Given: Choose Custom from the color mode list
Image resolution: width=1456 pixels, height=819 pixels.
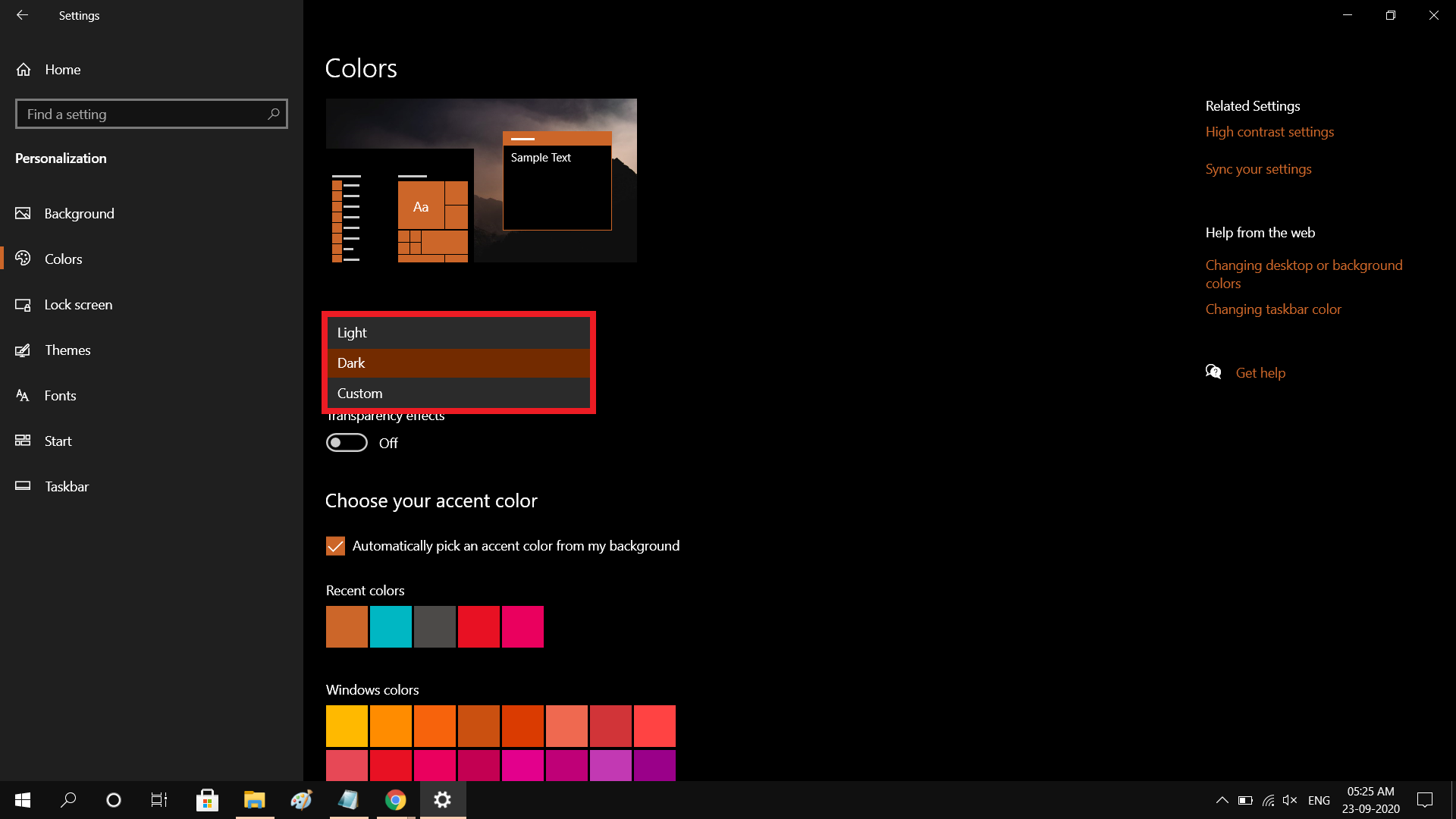Looking at the screenshot, I should 458,393.
